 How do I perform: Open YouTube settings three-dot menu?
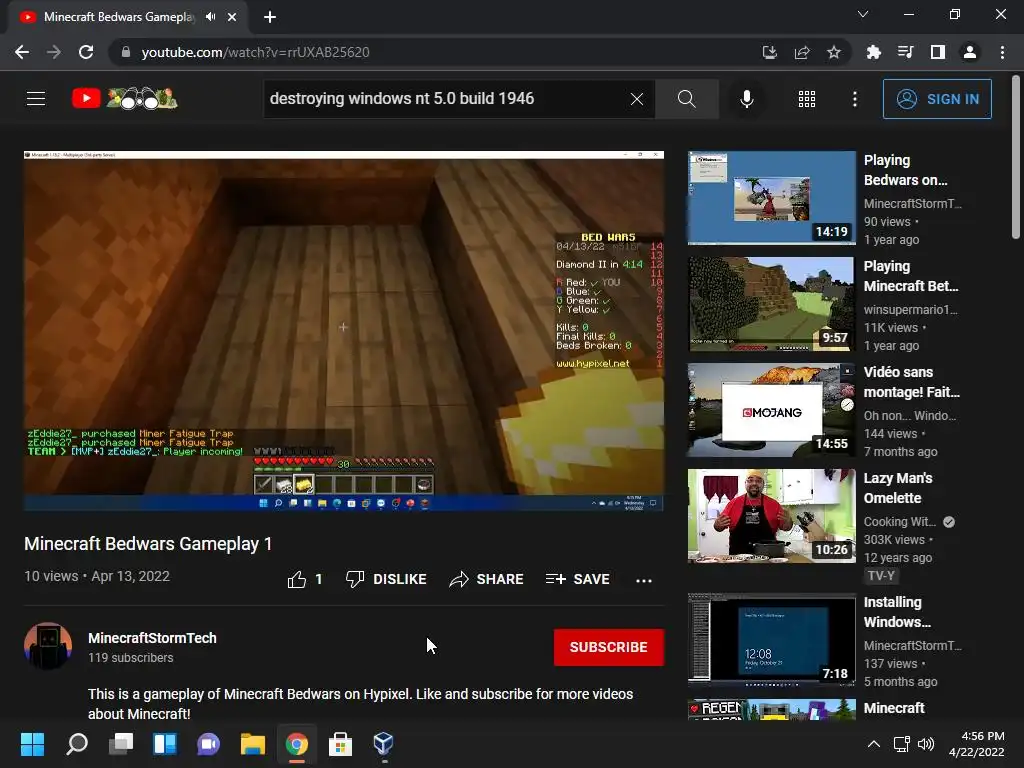point(854,99)
